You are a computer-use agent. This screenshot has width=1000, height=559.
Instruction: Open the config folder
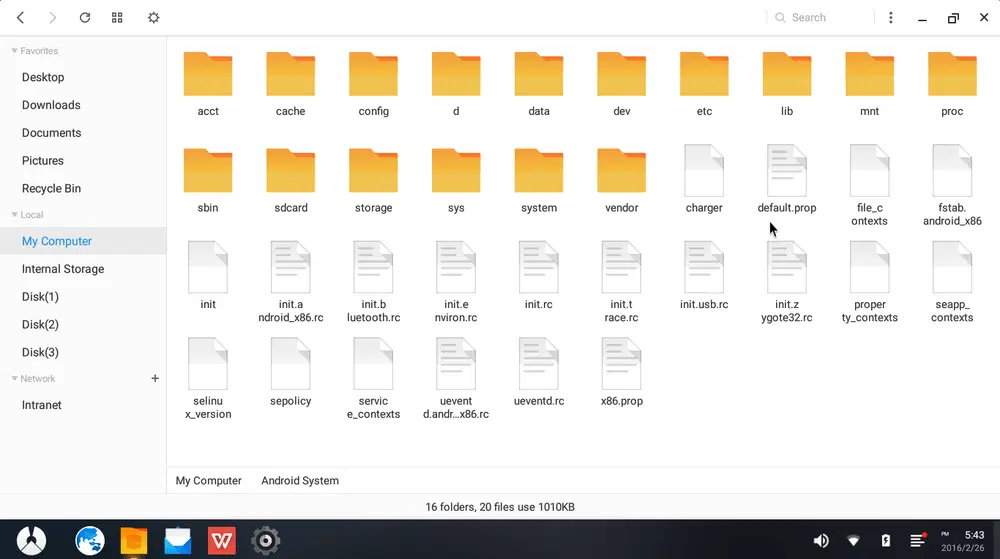pyautogui.click(x=374, y=84)
